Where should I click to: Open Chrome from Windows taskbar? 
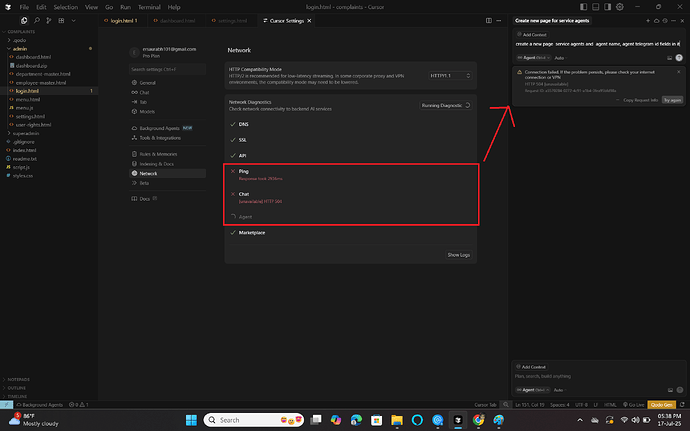click(x=478, y=420)
